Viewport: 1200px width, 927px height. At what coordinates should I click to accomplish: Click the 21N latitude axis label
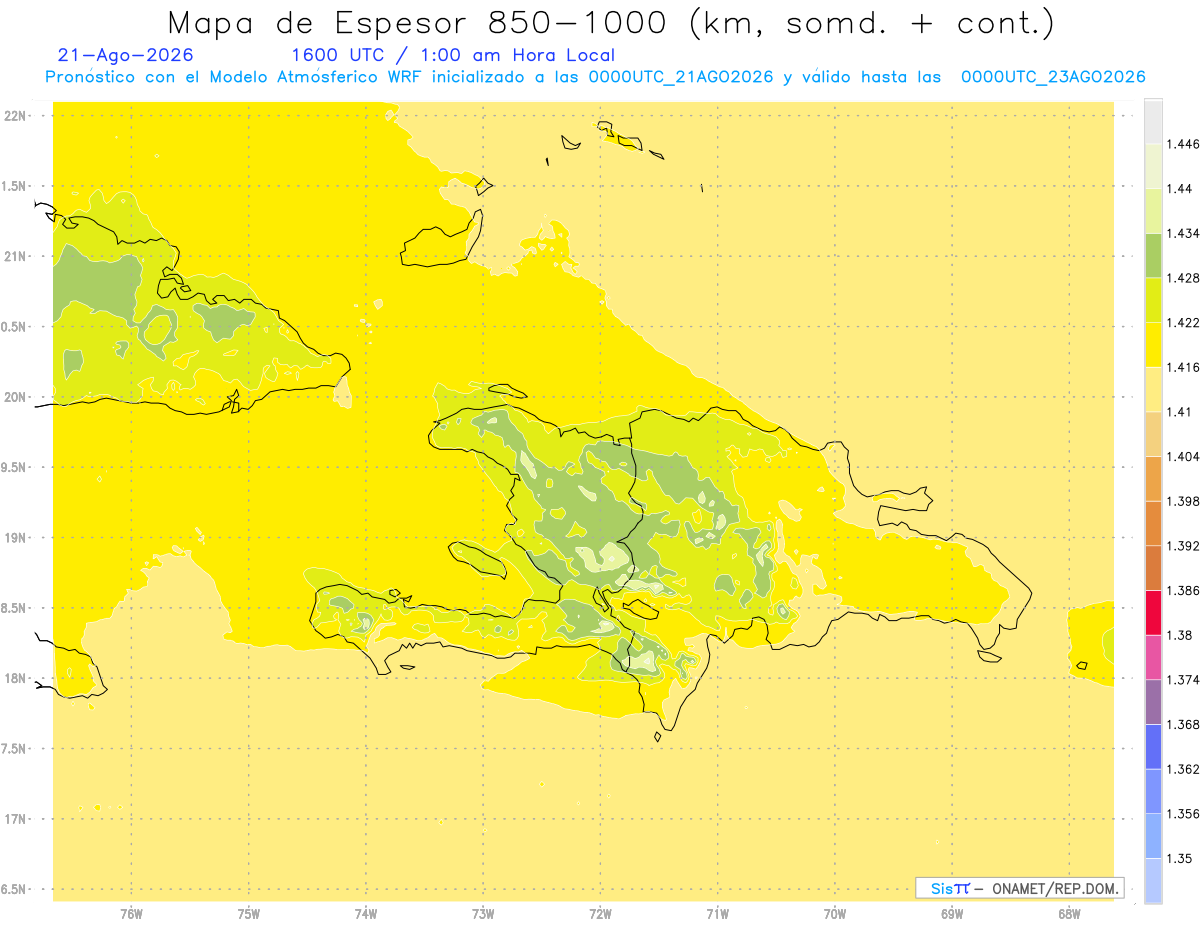[x=14, y=256]
